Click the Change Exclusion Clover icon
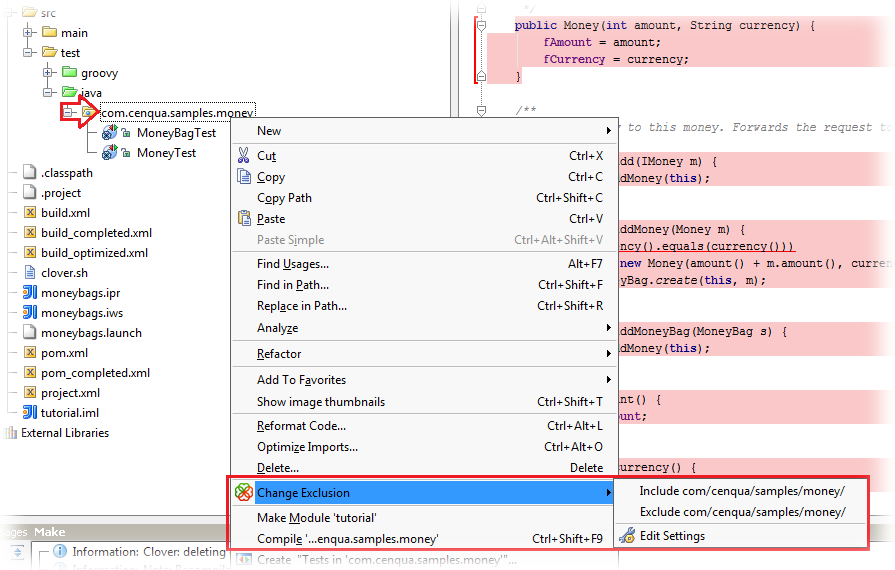 pos(243,492)
